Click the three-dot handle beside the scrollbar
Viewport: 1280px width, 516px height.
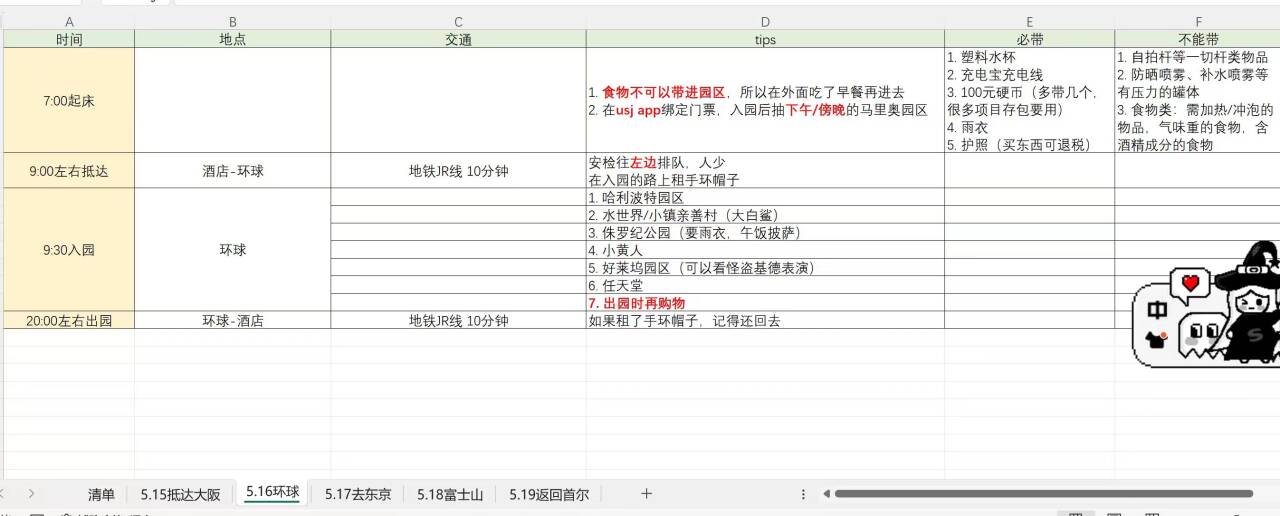tap(803, 494)
